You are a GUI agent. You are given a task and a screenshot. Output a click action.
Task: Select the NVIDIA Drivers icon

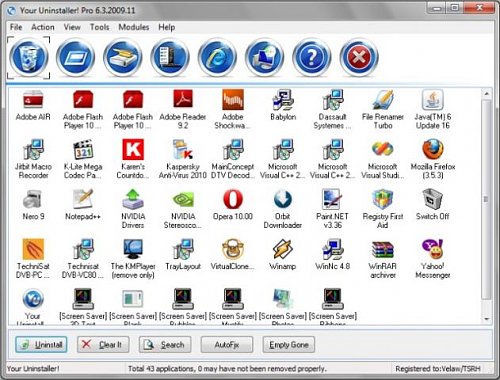(x=133, y=199)
